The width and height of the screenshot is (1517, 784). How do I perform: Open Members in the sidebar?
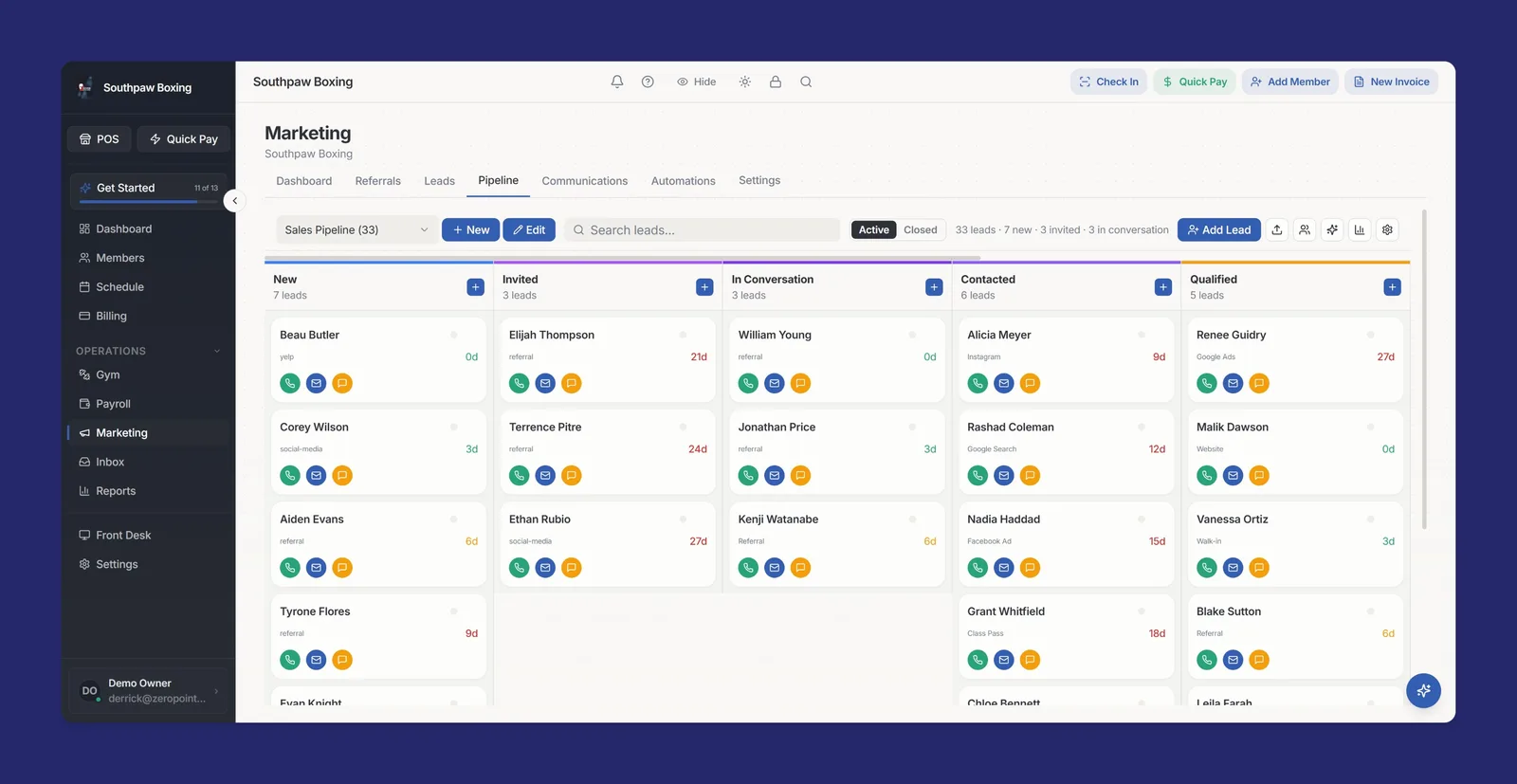(148, 258)
